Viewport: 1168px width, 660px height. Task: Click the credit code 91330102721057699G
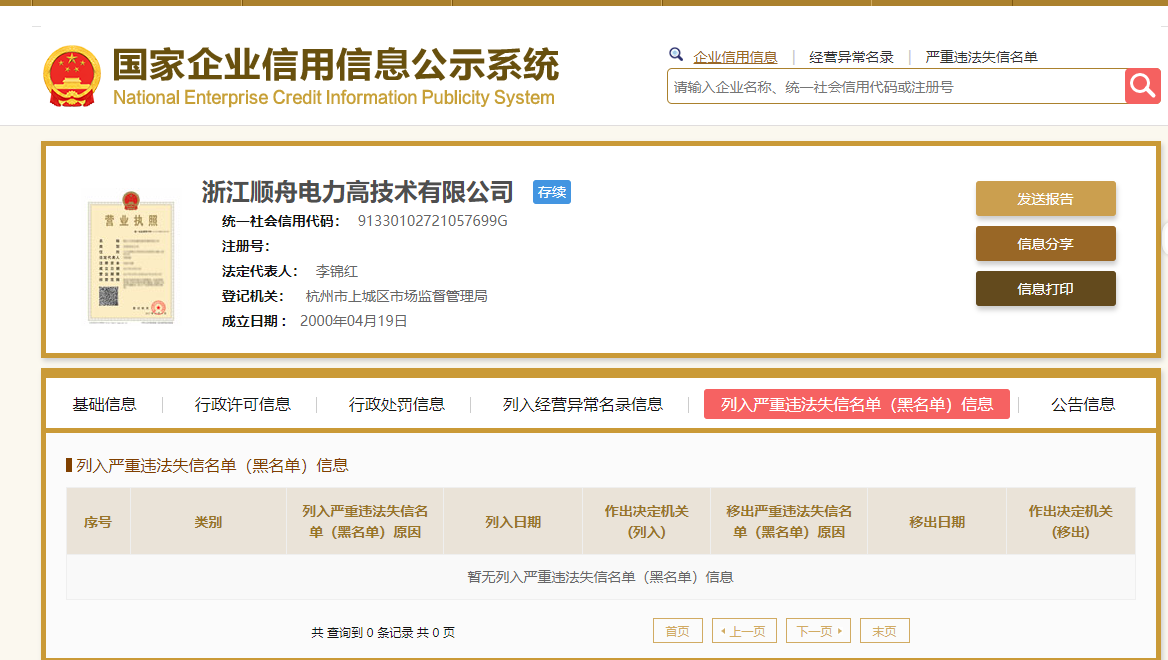pos(433,220)
